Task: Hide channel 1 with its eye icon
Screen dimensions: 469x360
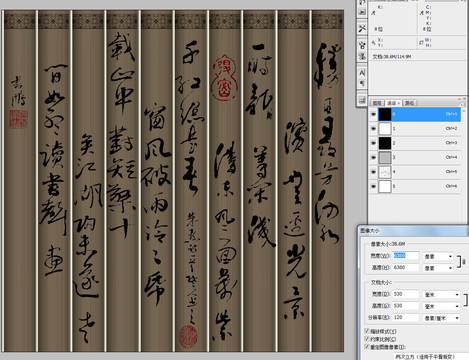Action: click(373, 128)
